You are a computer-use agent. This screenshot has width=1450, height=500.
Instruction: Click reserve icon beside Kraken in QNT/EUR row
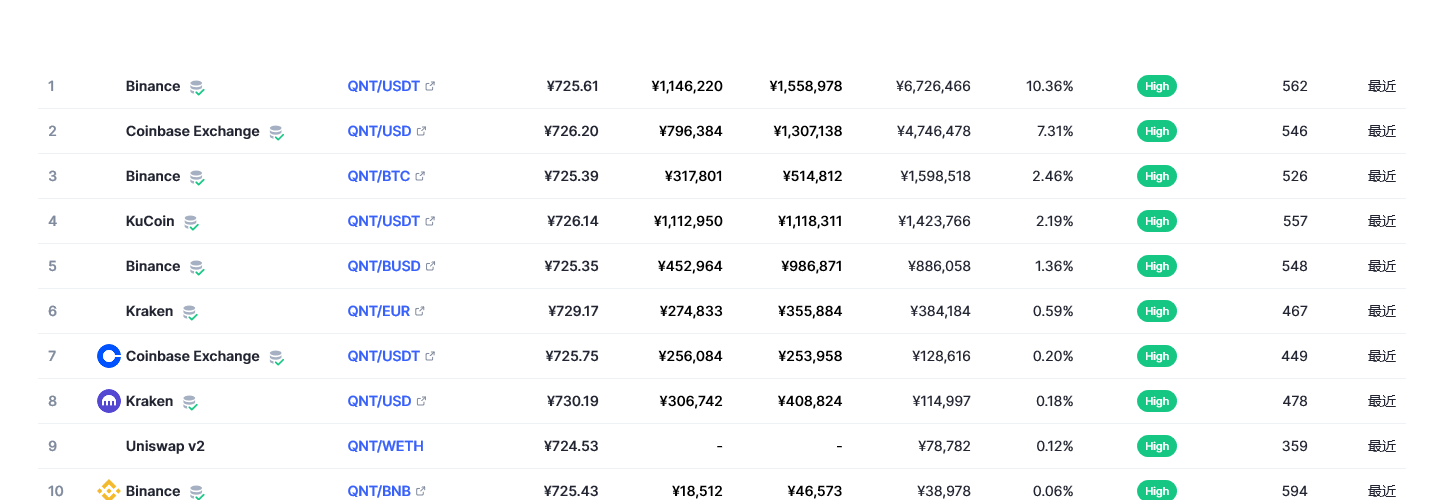[190, 312]
